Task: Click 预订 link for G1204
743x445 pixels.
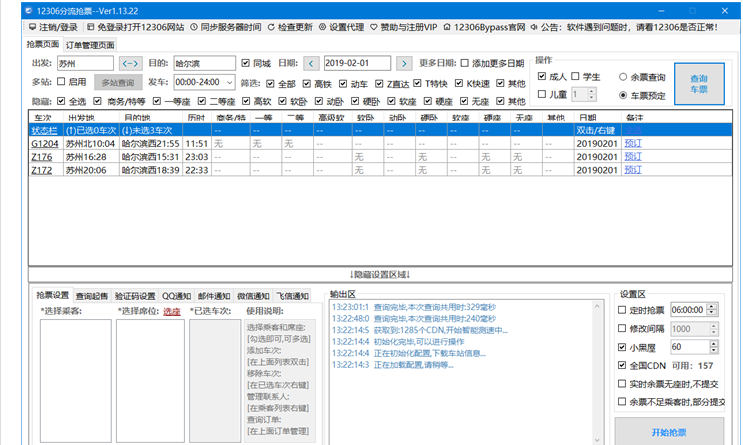Action: point(633,143)
